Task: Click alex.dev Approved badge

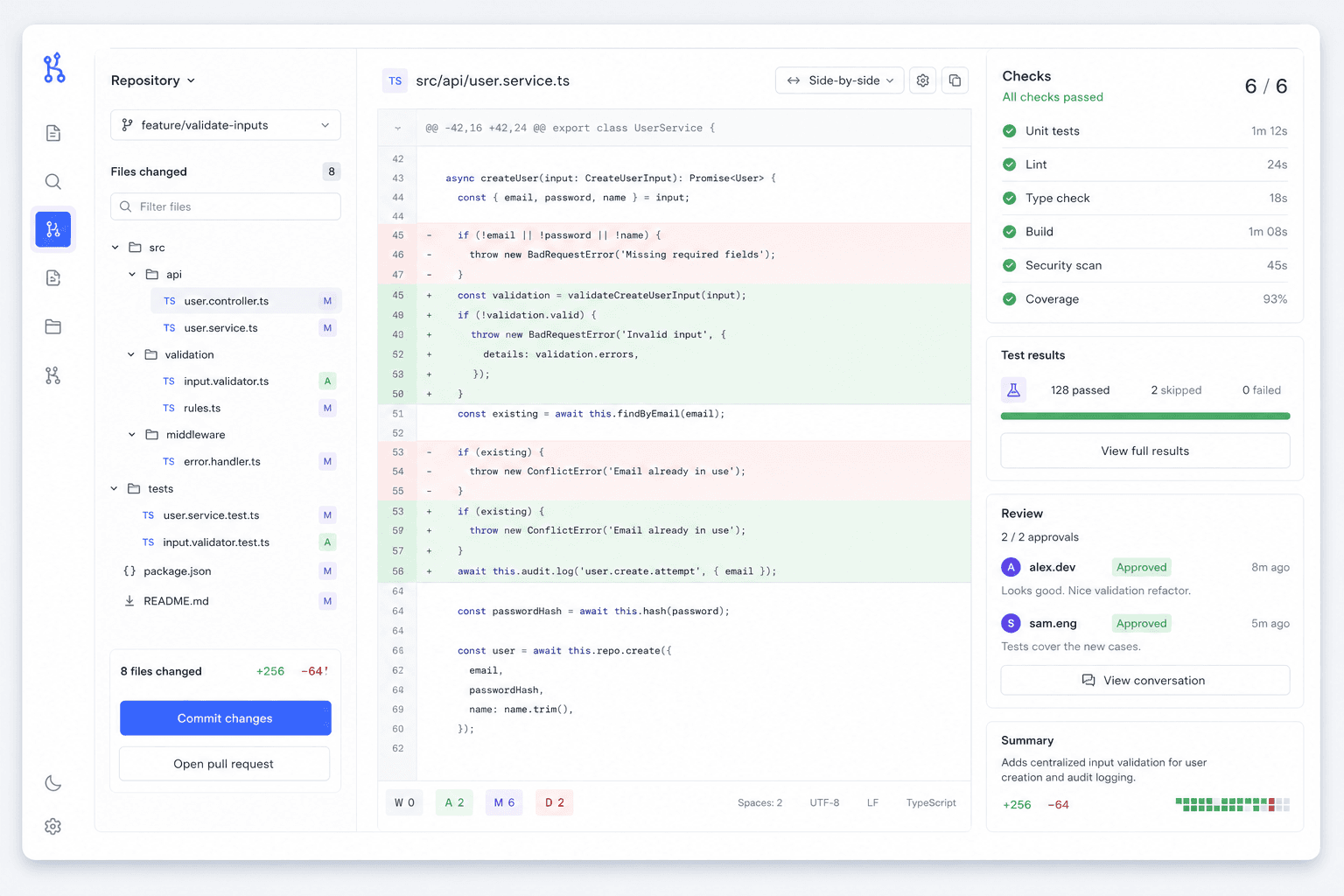Action: pos(1142,567)
